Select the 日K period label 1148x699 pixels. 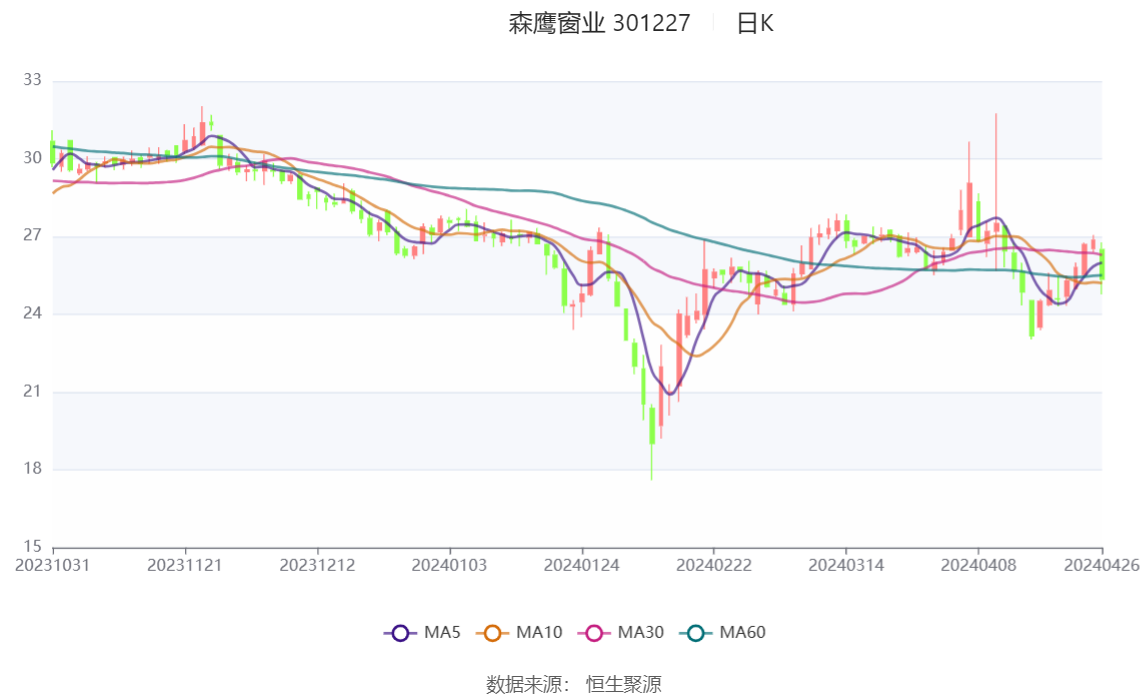point(755,24)
